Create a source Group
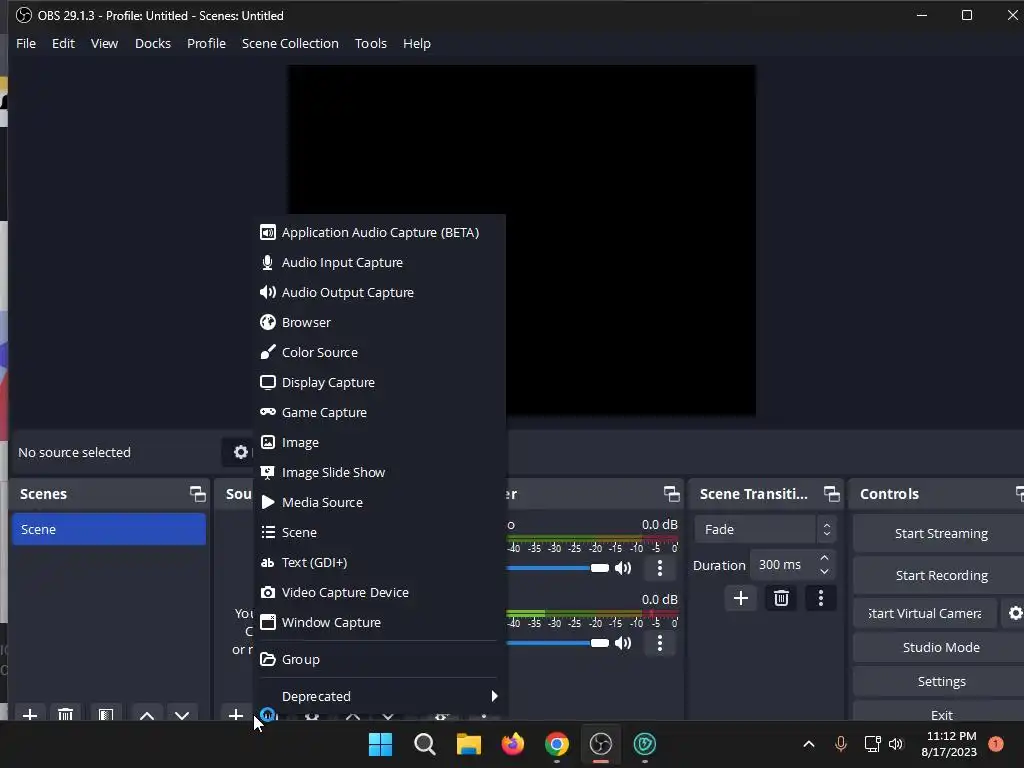 (x=379, y=660)
